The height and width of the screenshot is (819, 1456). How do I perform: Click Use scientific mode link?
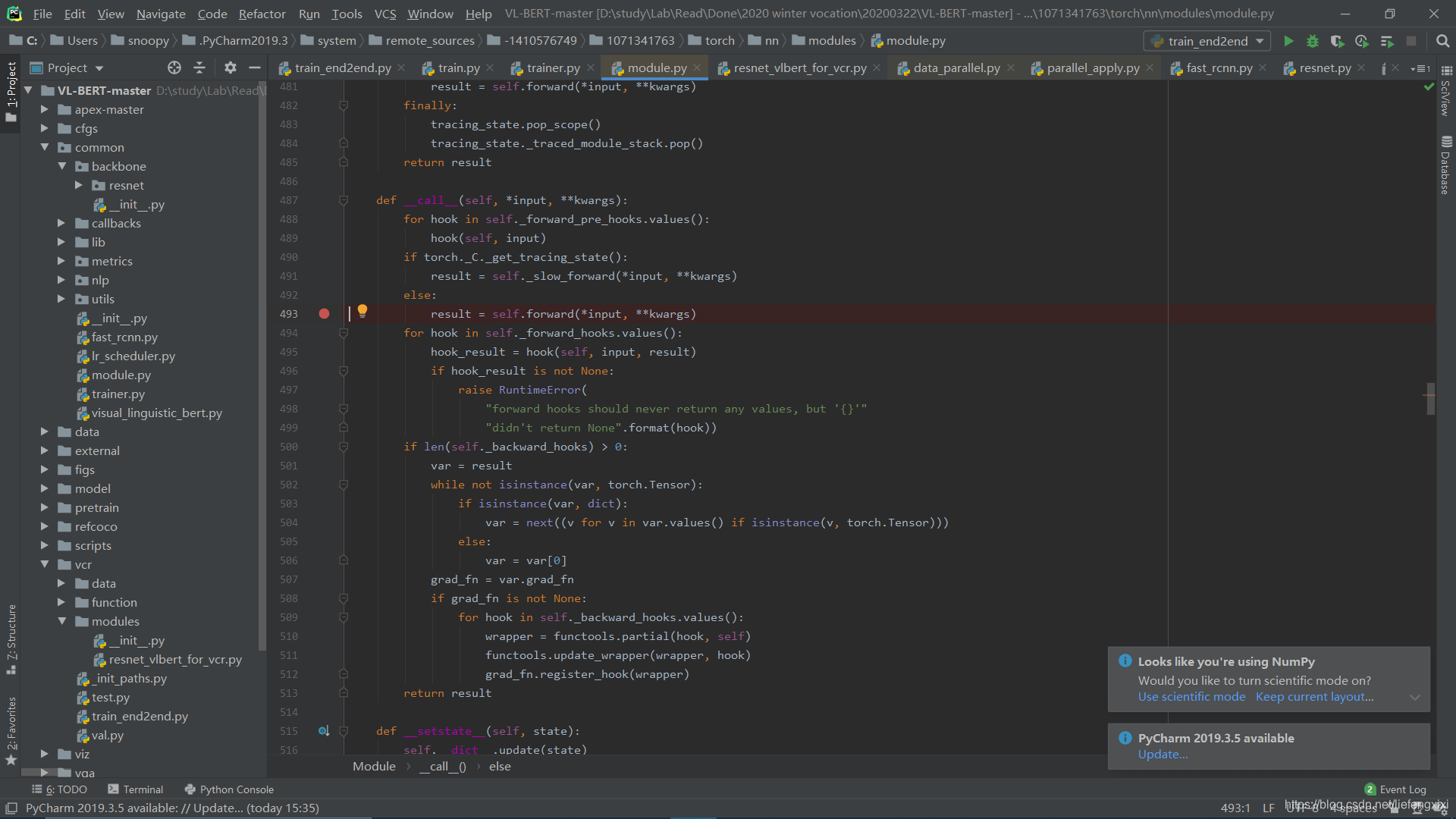click(x=1191, y=697)
